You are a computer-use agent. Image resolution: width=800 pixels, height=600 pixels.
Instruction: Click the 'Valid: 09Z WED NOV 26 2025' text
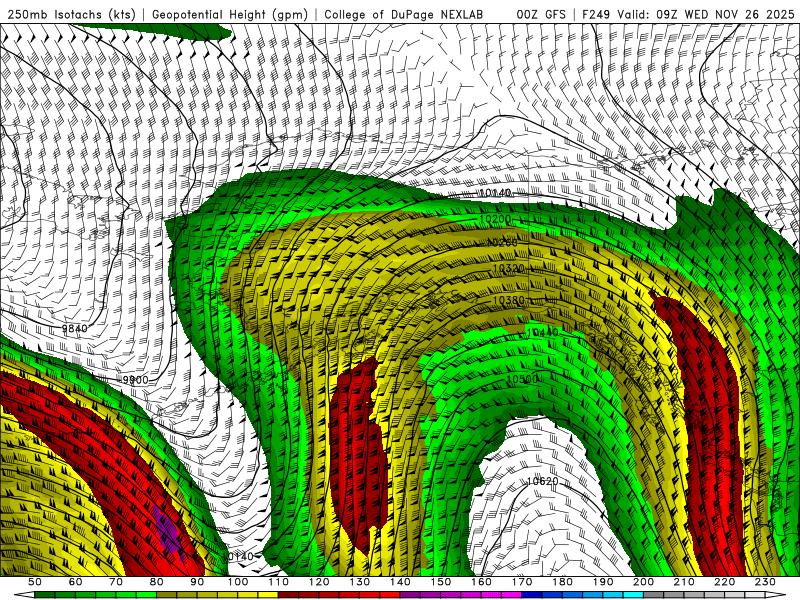click(x=706, y=15)
